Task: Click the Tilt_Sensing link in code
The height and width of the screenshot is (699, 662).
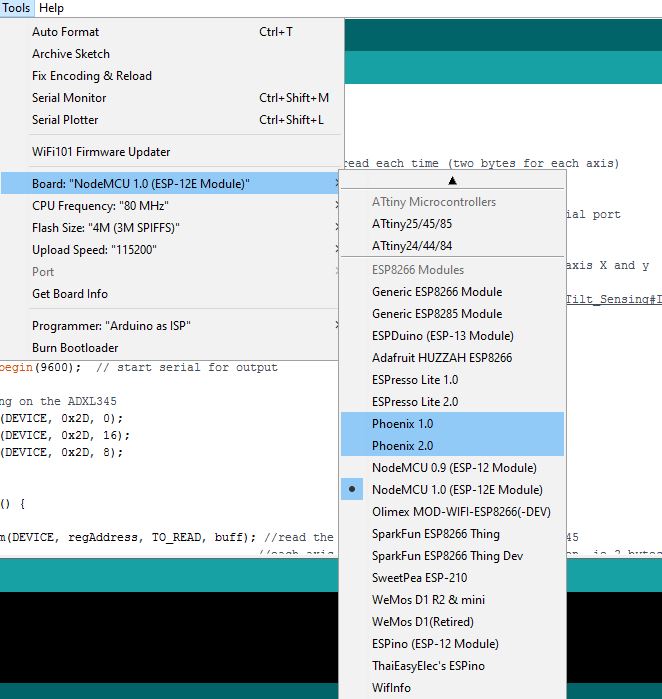Action: coord(614,299)
